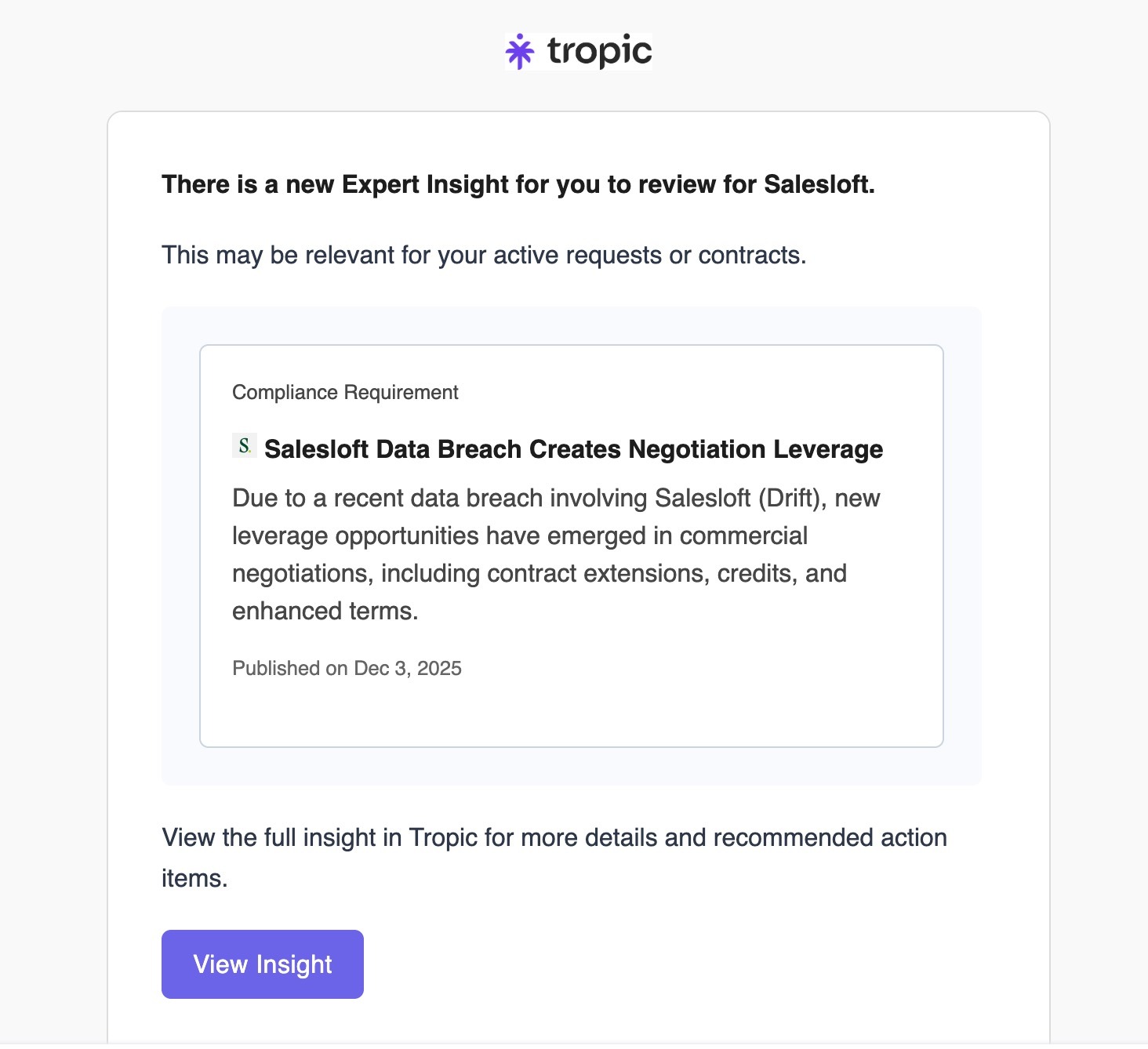Click "items." on the last paragraph line
The image size is (1148, 1049).
pos(194,879)
